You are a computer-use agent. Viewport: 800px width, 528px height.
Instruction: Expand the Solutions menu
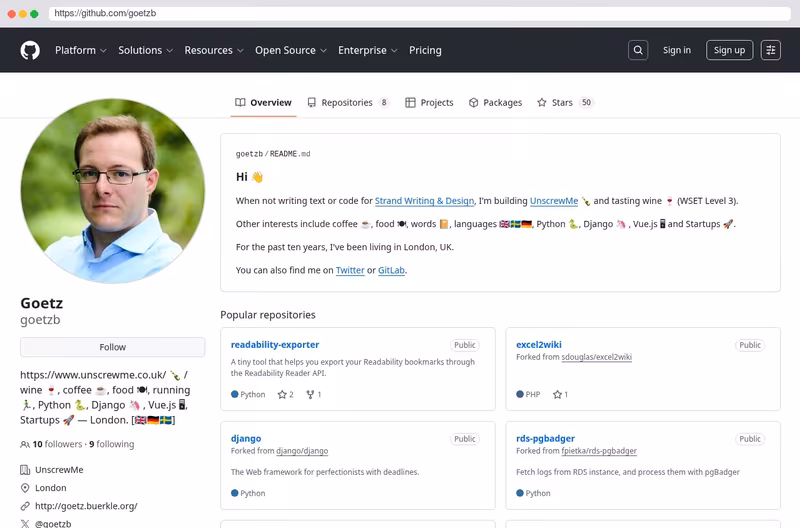coord(145,50)
